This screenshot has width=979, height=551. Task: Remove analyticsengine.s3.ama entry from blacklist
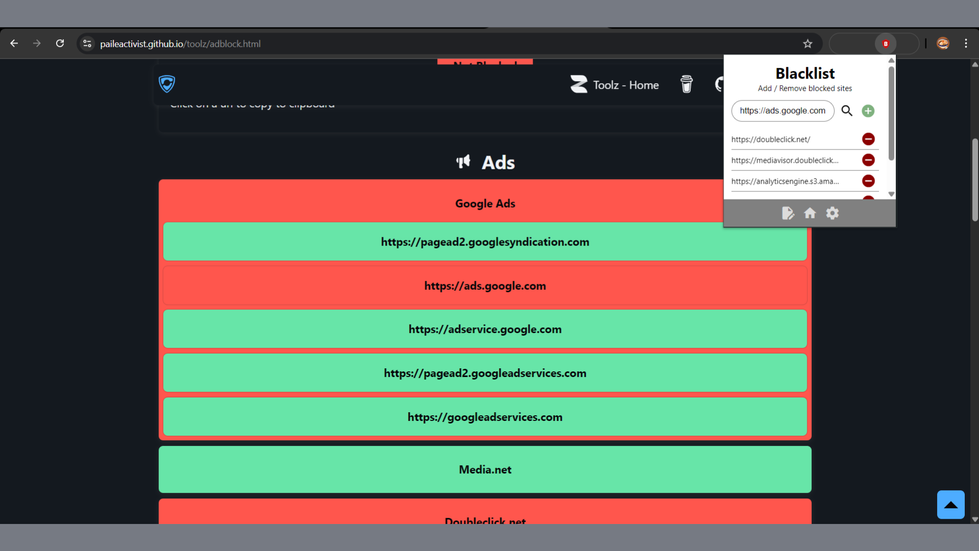[x=868, y=181]
